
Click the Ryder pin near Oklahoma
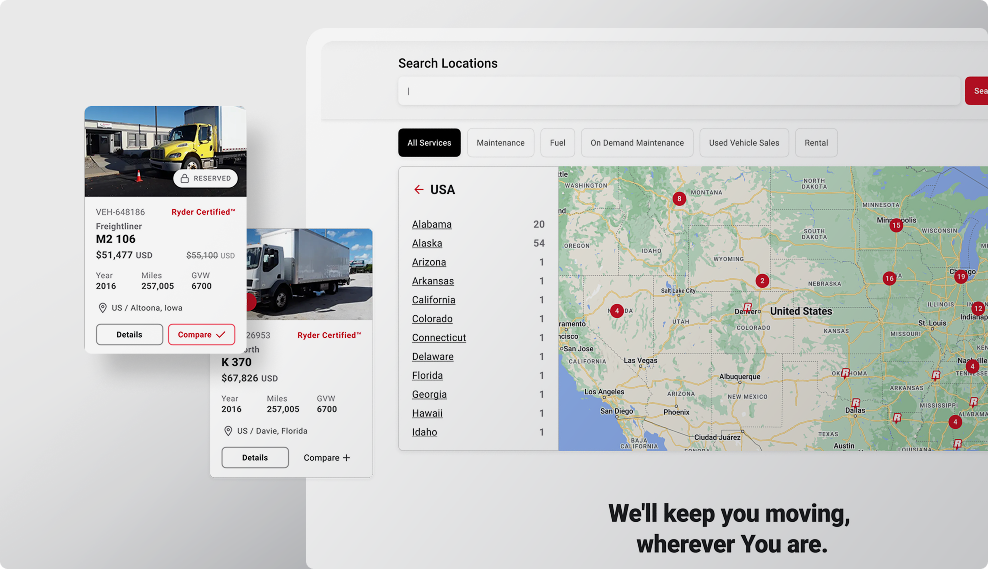[846, 373]
